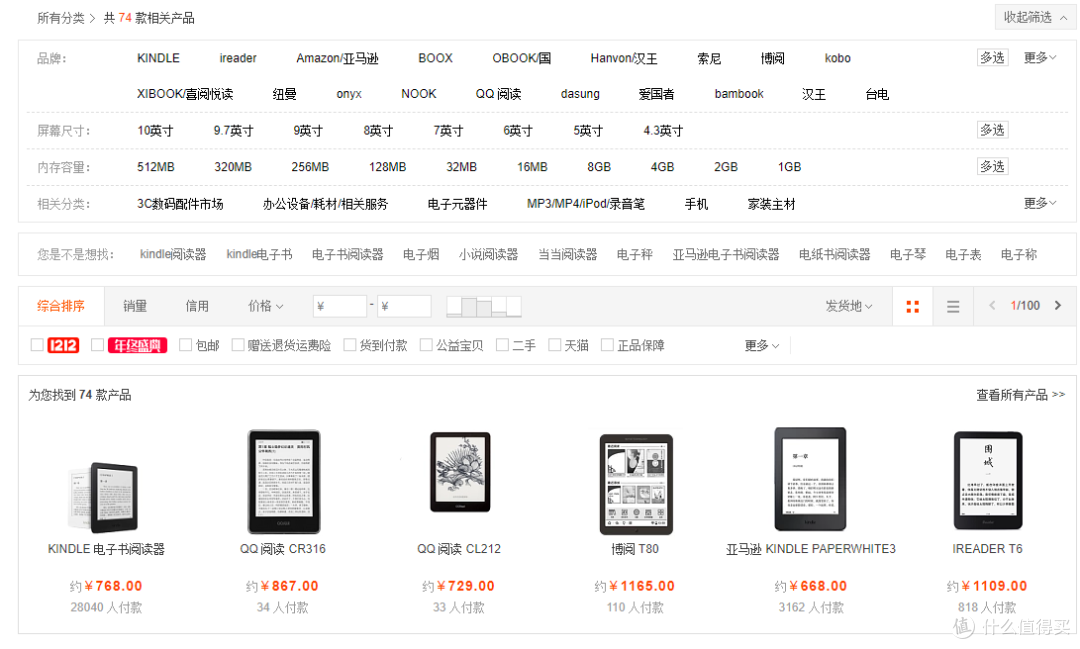Screen dimensions: 1080x649
Task: Open IREADER T6 product image
Action: click(988, 480)
